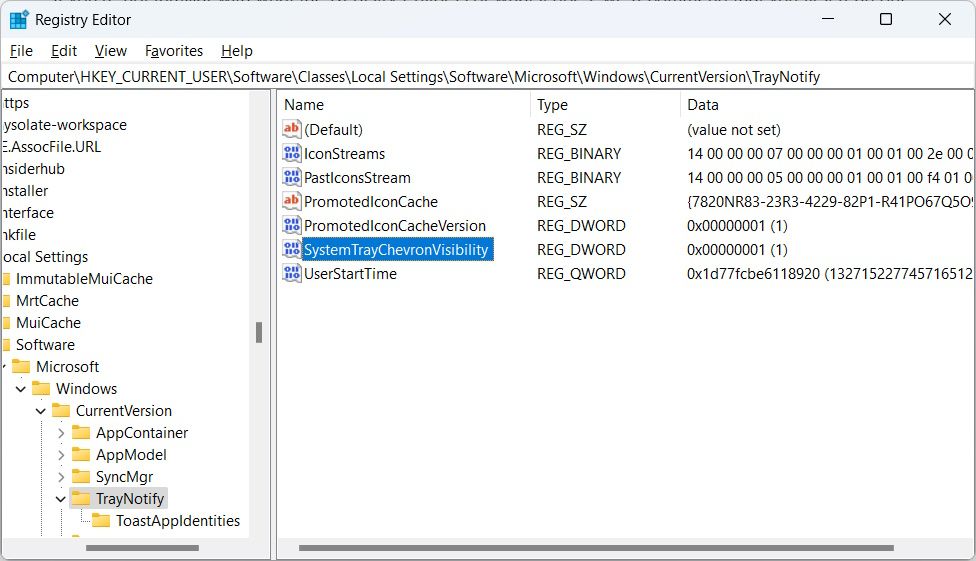
Task: Click the tree pane vertical scrollbar thumb
Action: coord(259,332)
